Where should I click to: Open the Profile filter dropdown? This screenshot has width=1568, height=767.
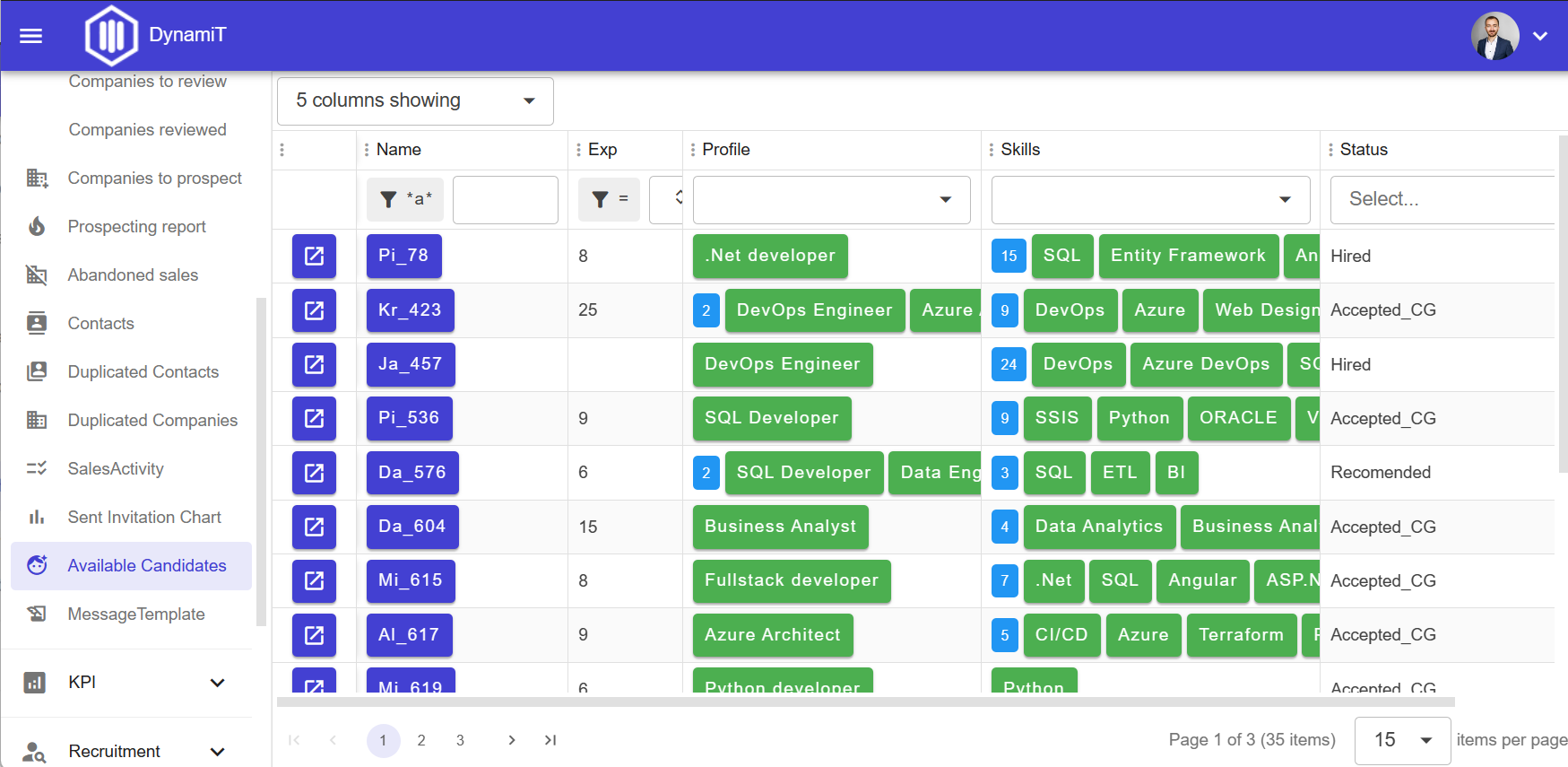[x=831, y=199]
